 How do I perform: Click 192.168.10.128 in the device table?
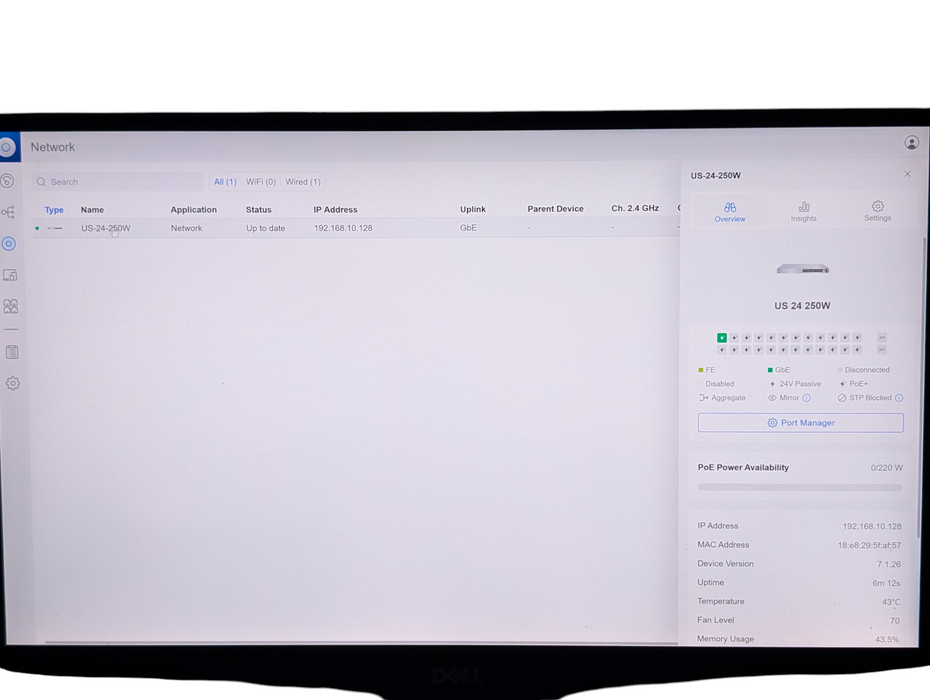(x=343, y=228)
